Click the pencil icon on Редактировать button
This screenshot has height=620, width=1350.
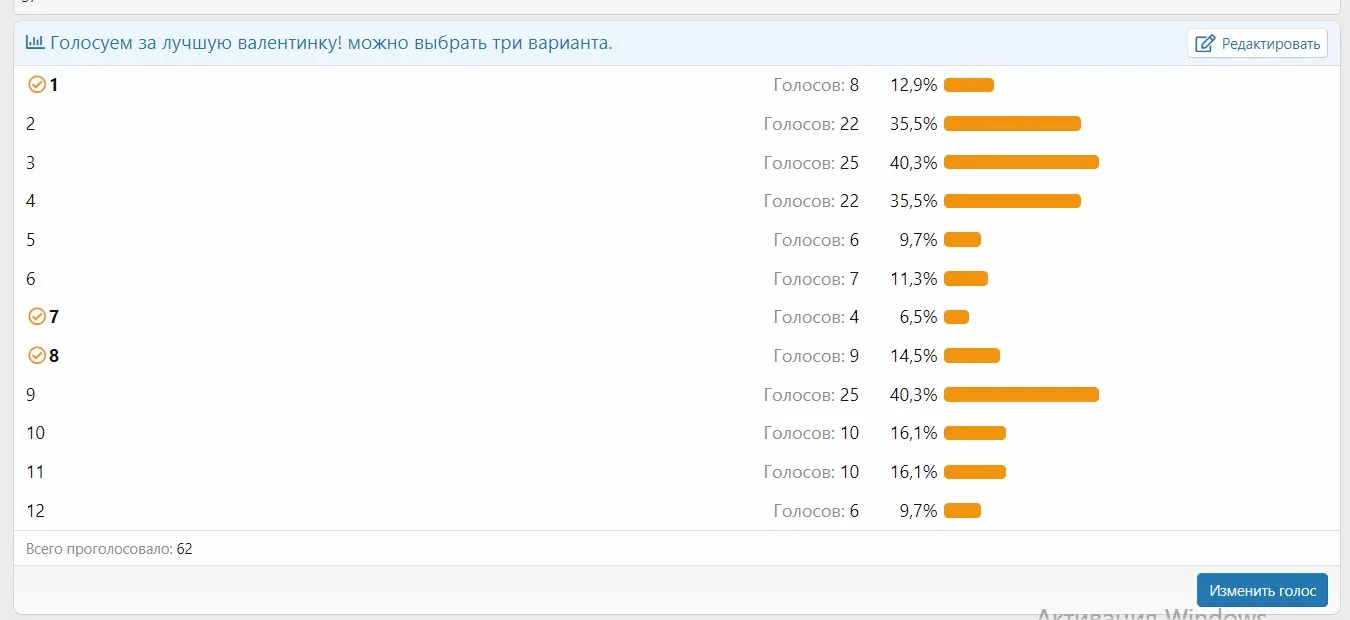(x=1205, y=43)
